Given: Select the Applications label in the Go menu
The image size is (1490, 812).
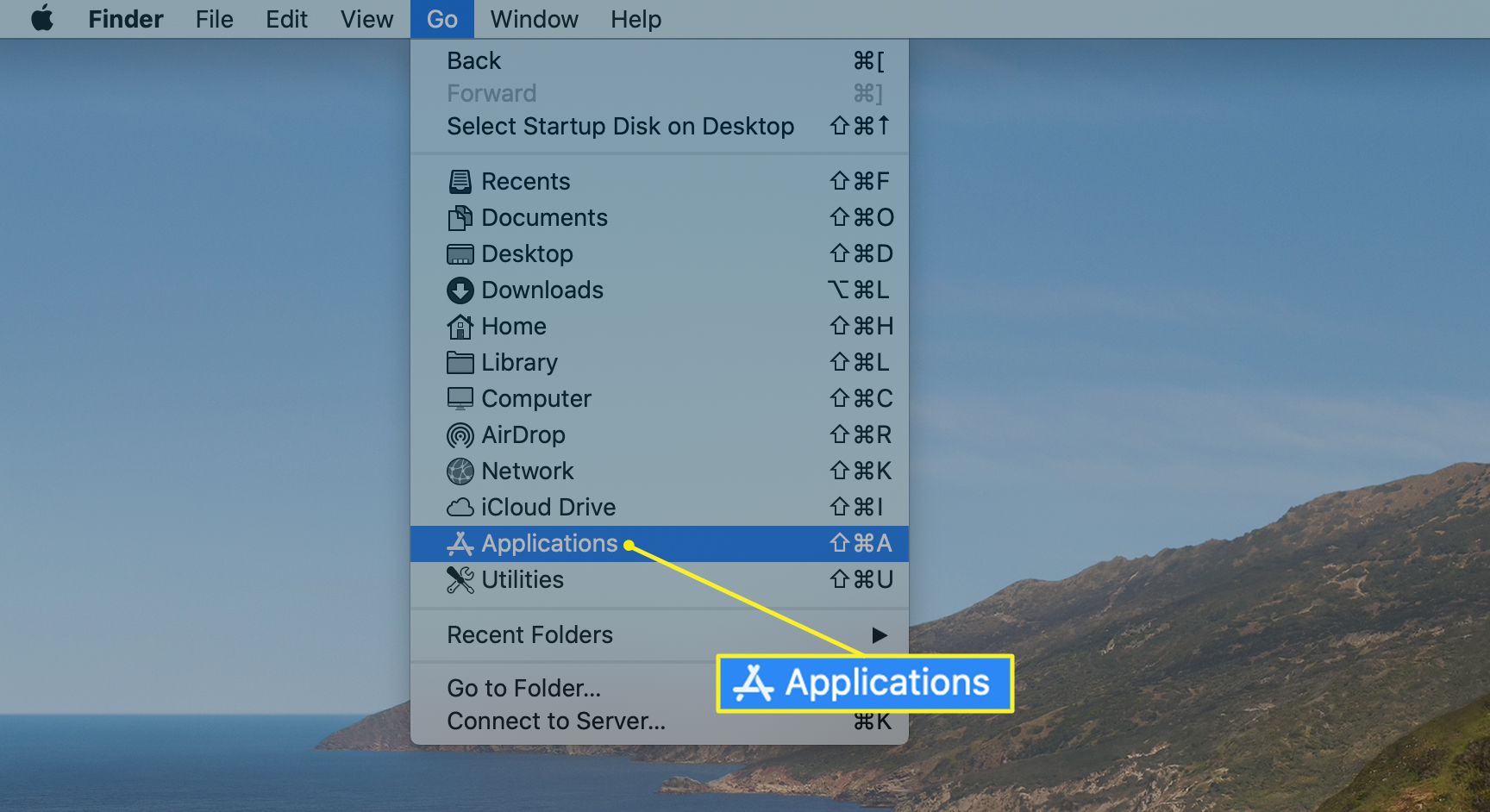Looking at the screenshot, I should [549, 543].
